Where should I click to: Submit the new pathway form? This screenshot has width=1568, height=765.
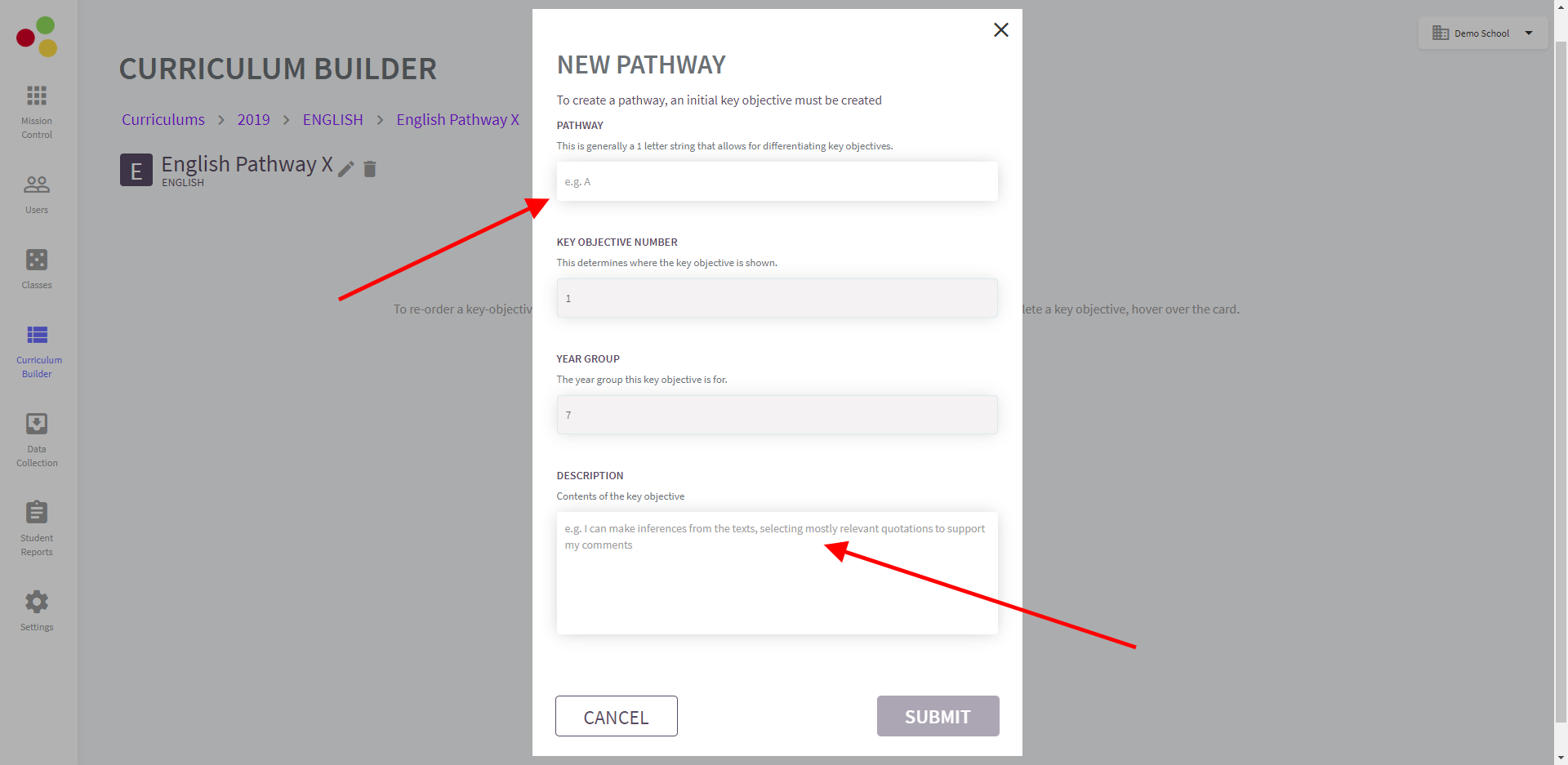coord(938,716)
